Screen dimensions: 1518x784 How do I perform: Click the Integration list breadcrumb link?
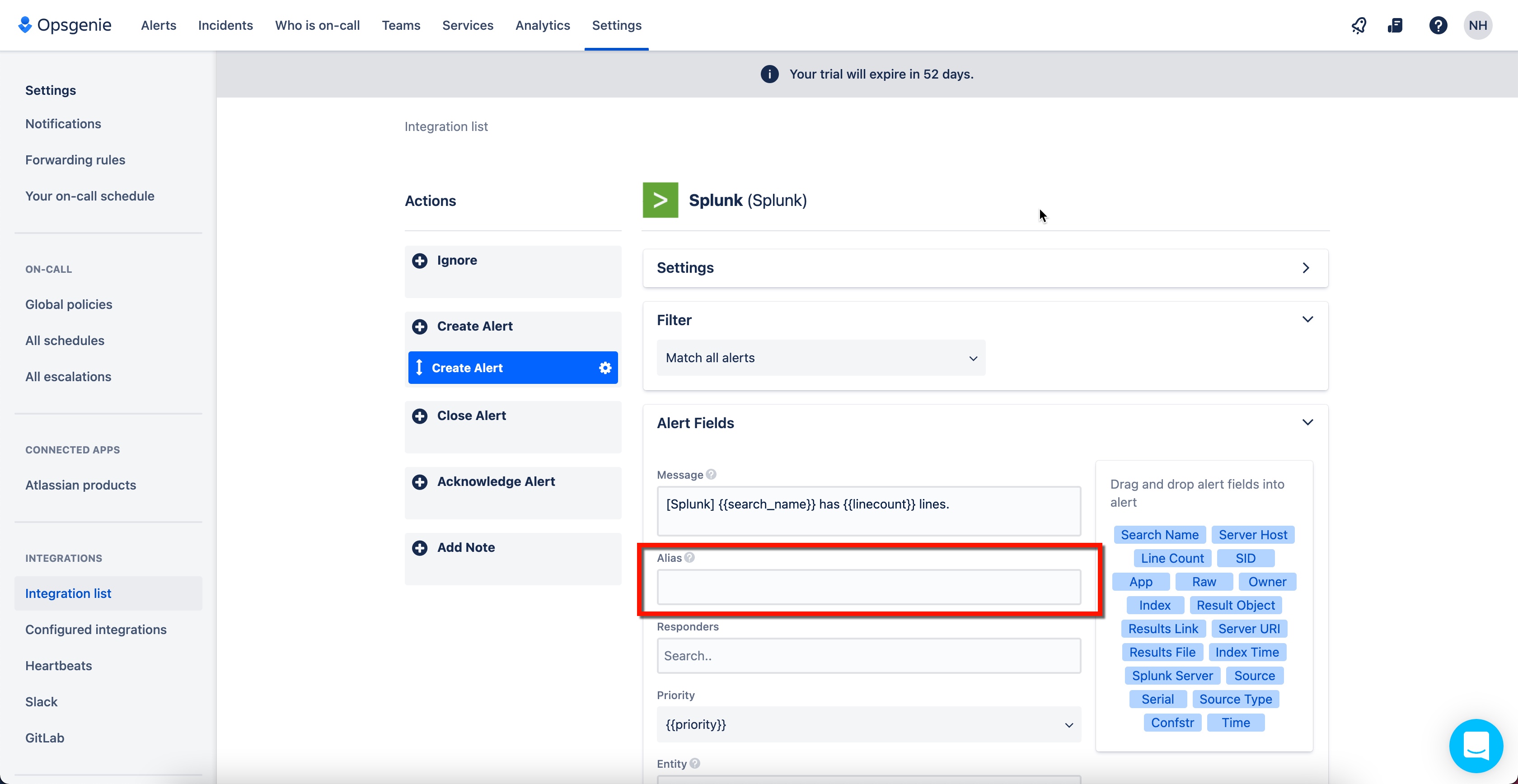tap(446, 126)
